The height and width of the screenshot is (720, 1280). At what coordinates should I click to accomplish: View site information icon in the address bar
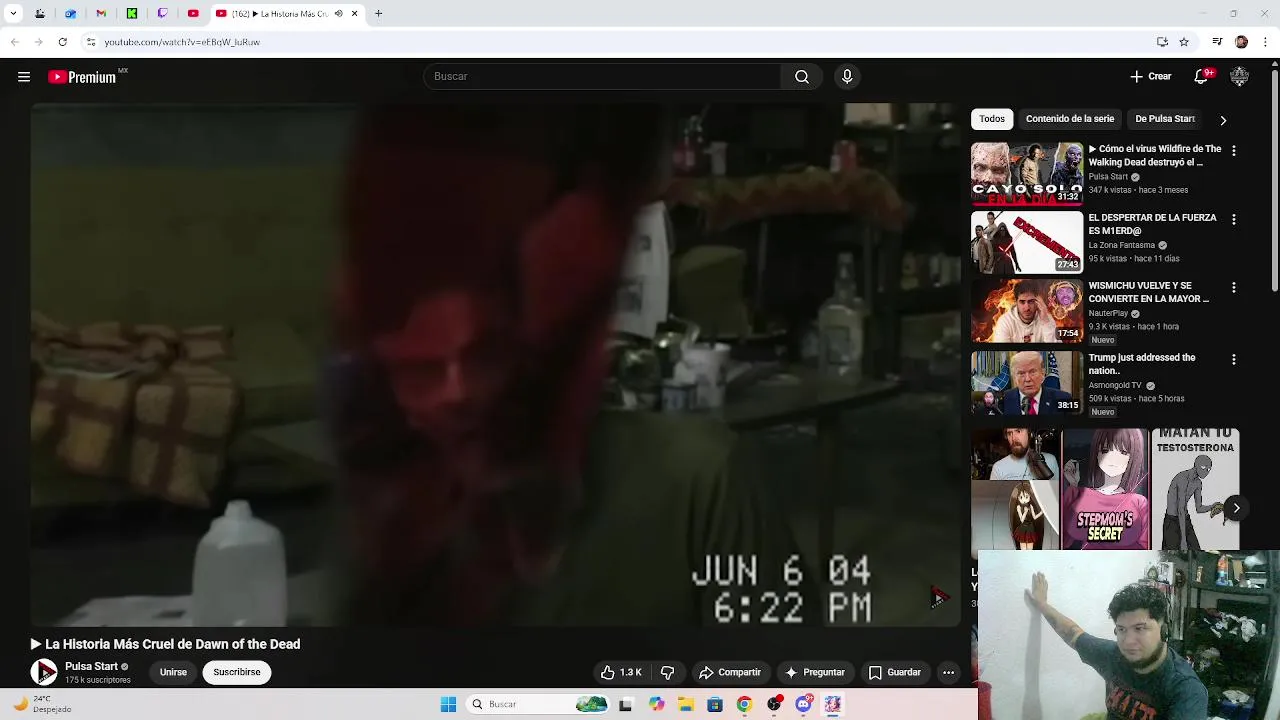(x=91, y=42)
